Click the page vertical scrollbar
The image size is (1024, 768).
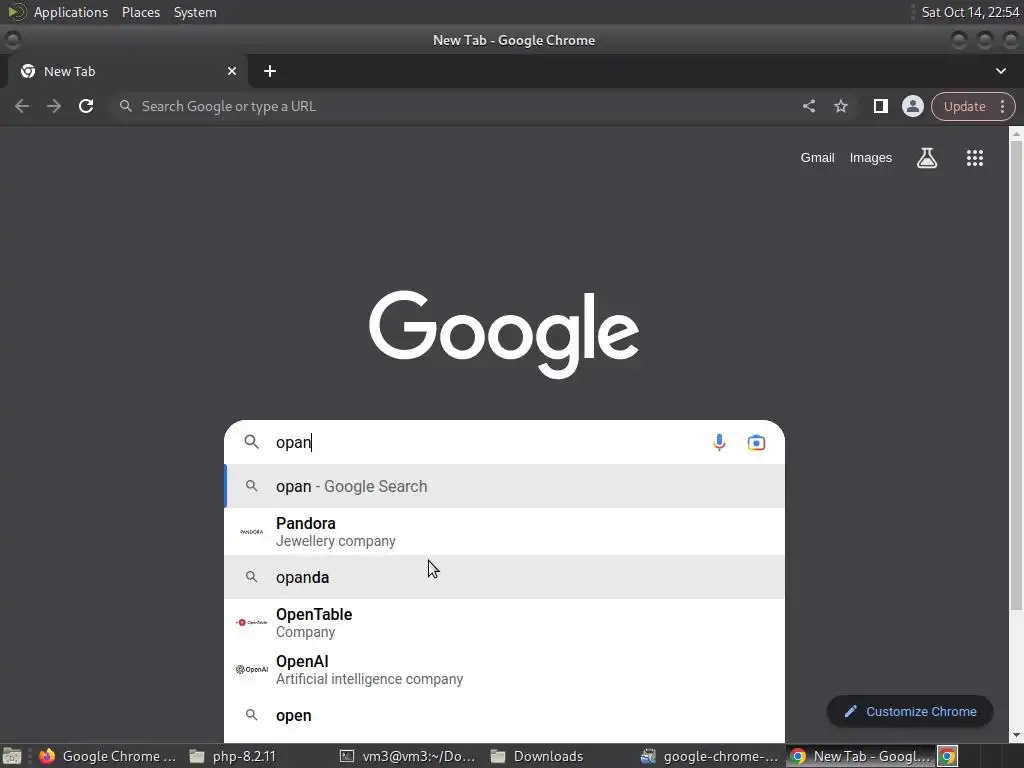coord(1016,376)
